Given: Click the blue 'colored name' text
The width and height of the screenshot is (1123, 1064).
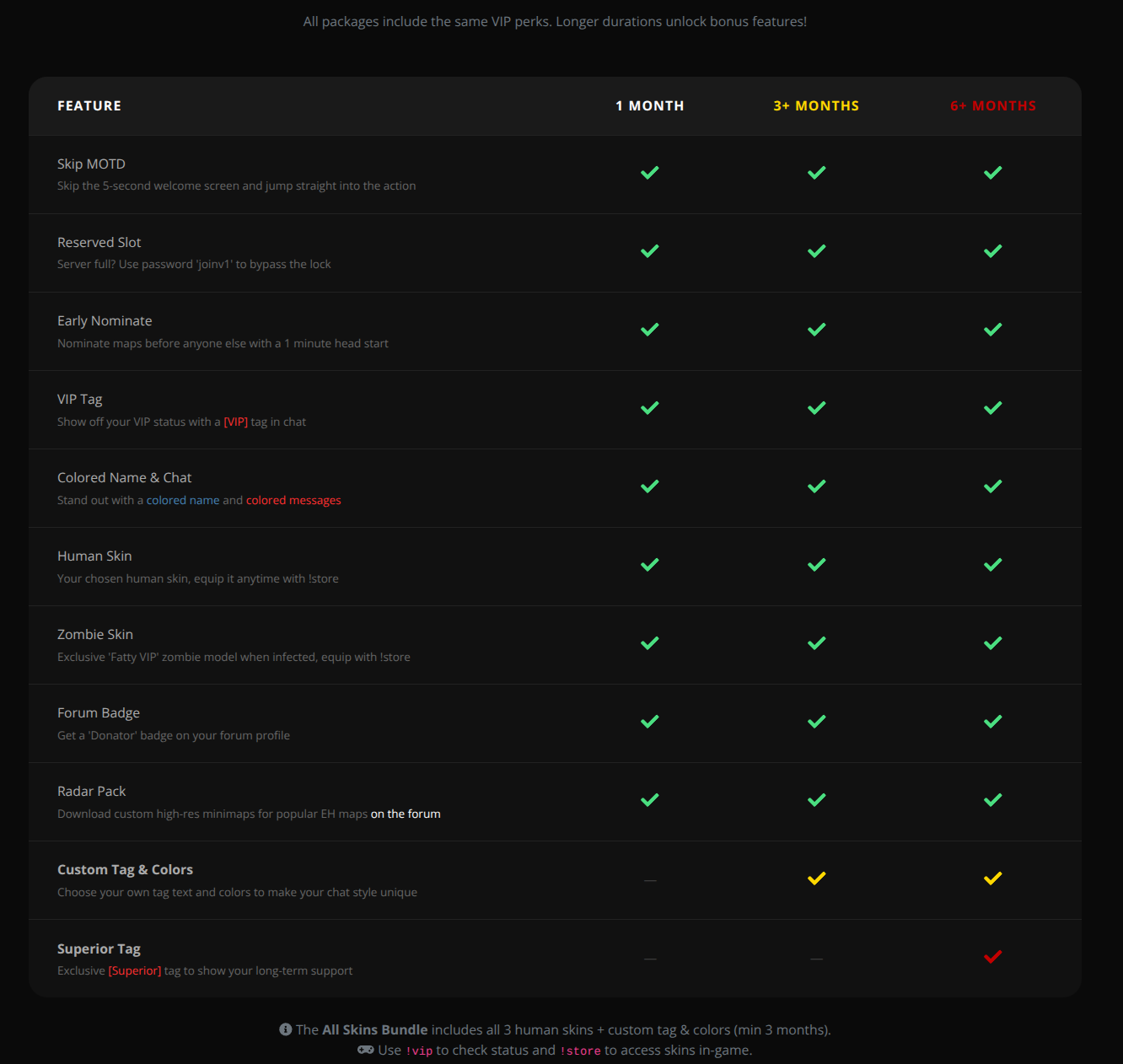Looking at the screenshot, I should tap(183, 500).
